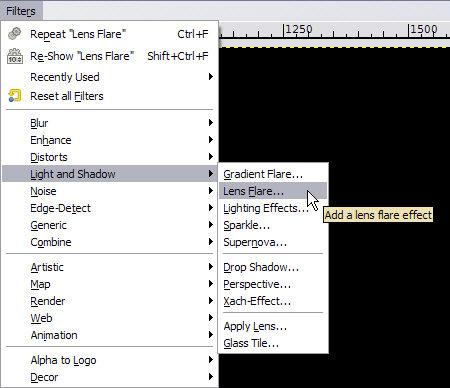
Task: Expand the Map submenu
Action: coord(110,284)
